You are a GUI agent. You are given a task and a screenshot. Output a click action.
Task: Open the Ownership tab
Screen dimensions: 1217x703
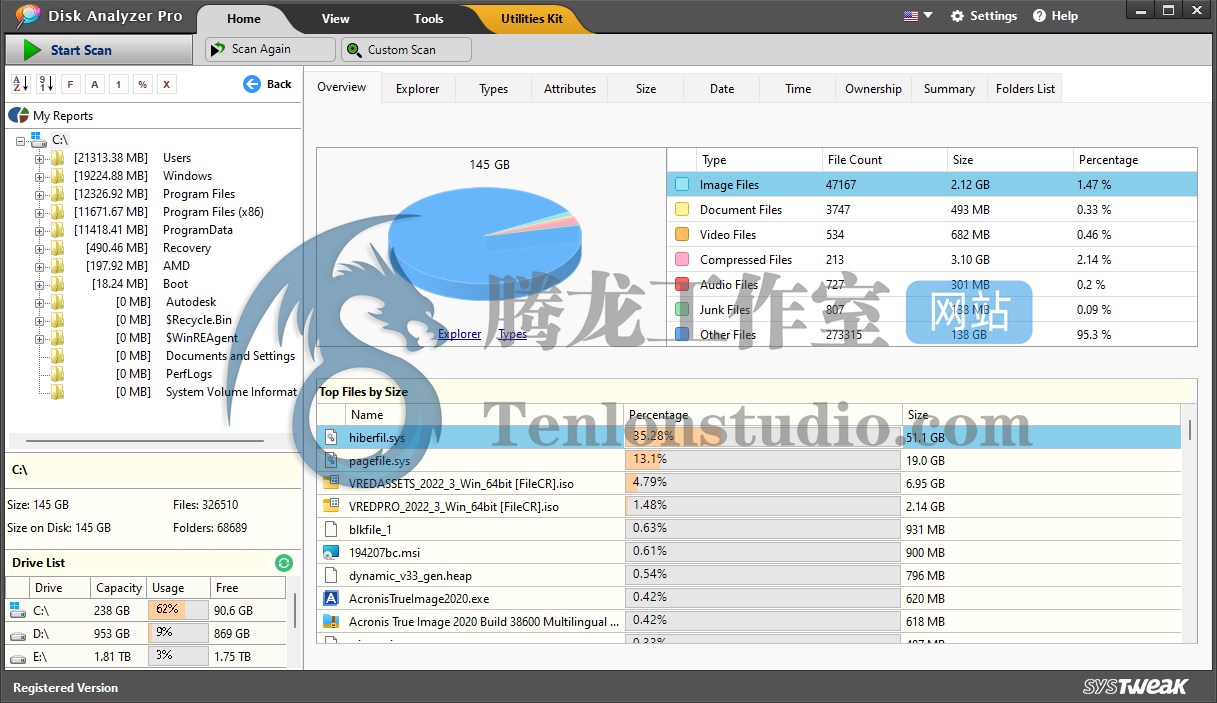coord(873,89)
